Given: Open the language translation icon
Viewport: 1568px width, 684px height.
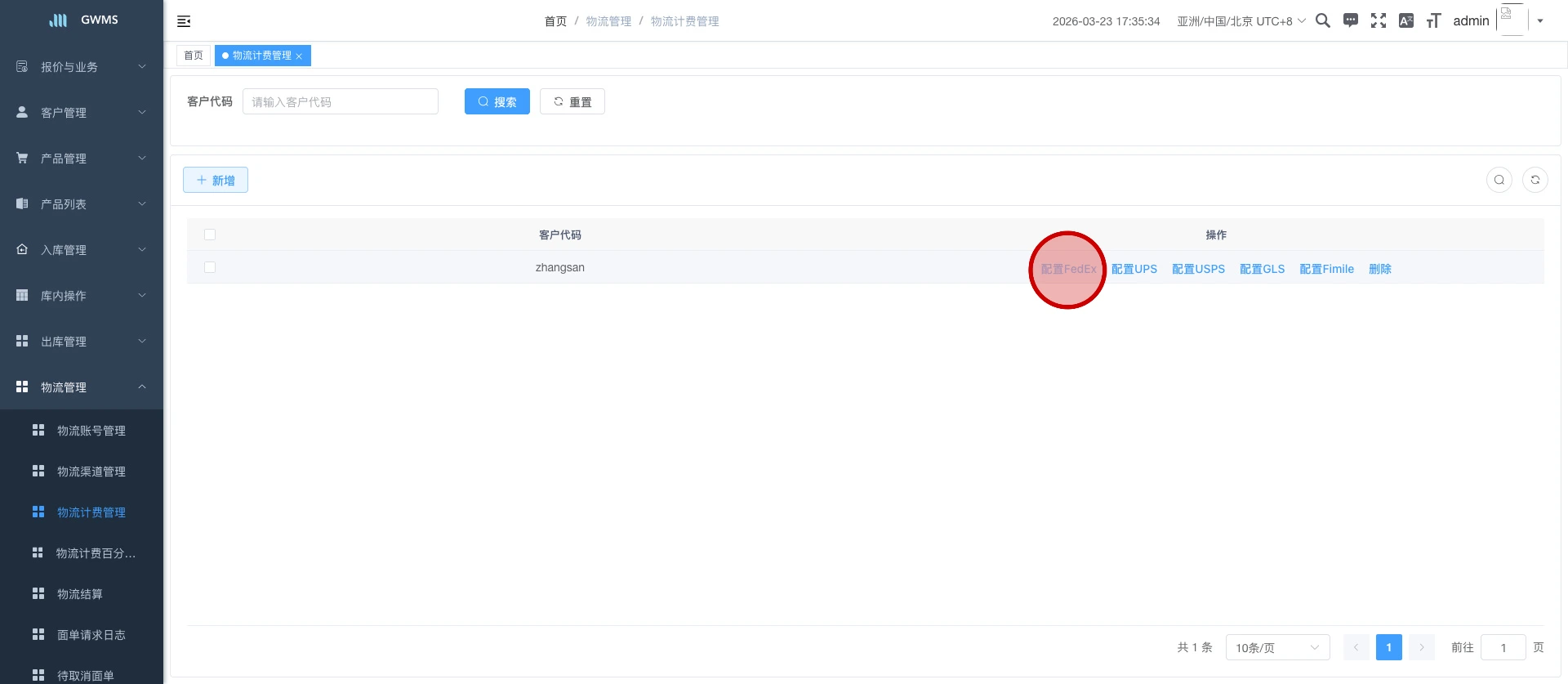Looking at the screenshot, I should click(x=1406, y=20).
